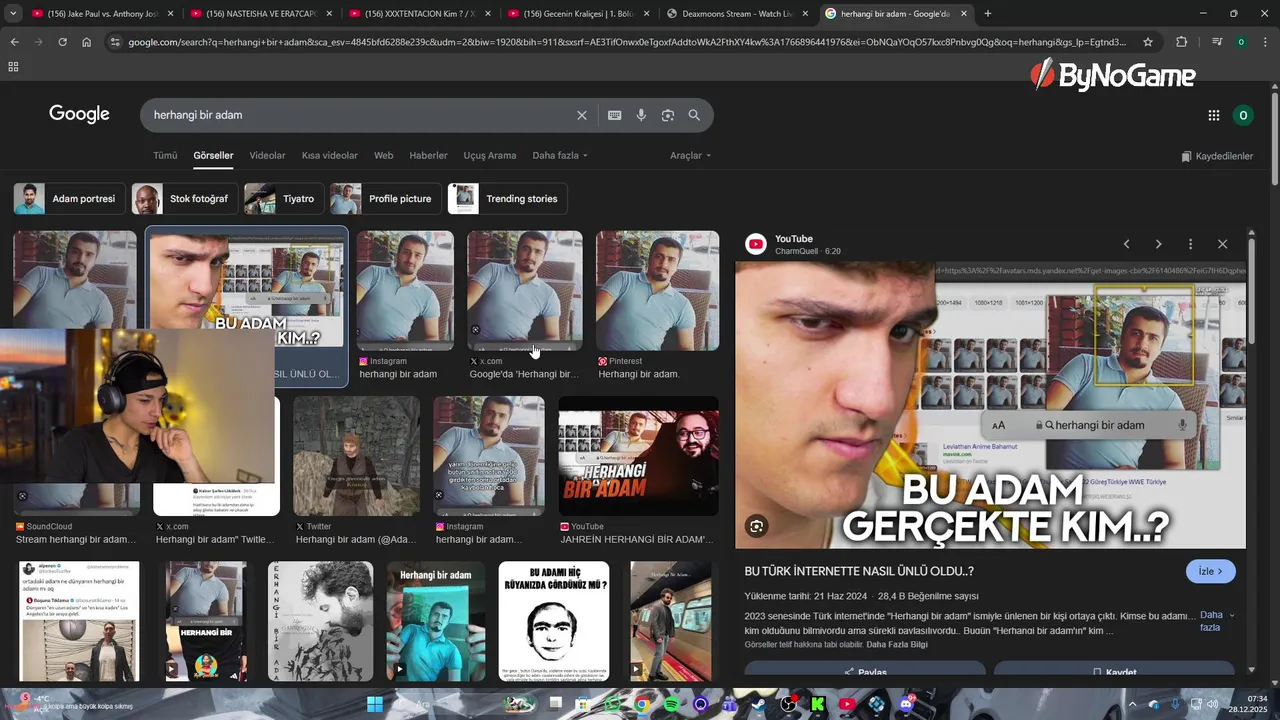The image size is (1280, 720).
Task: Switch to the Videolar tab
Action: click(x=267, y=156)
